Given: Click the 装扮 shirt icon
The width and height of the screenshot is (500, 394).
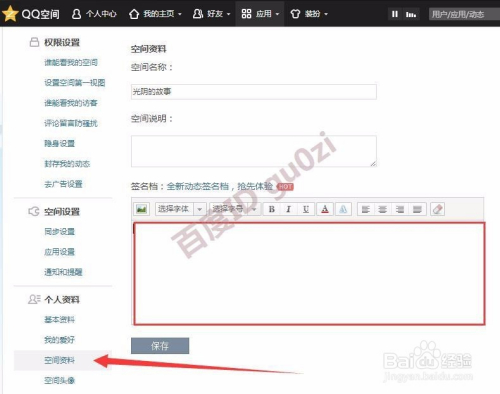Looking at the screenshot, I should [x=295, y=14].
